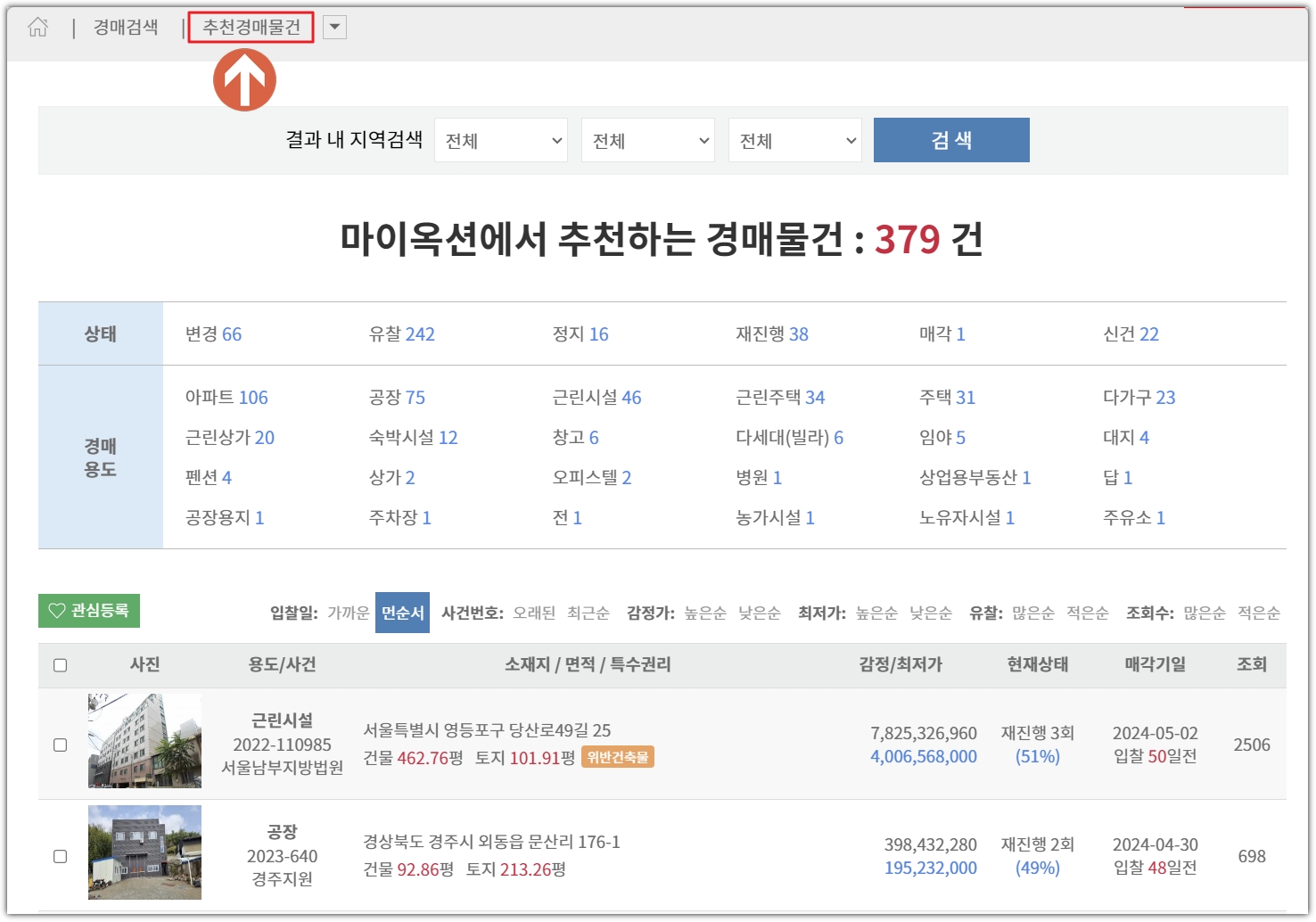1316x922 pixels.
Task: Check the checkbox for listing 2023-640
Action: coord(60,854)
